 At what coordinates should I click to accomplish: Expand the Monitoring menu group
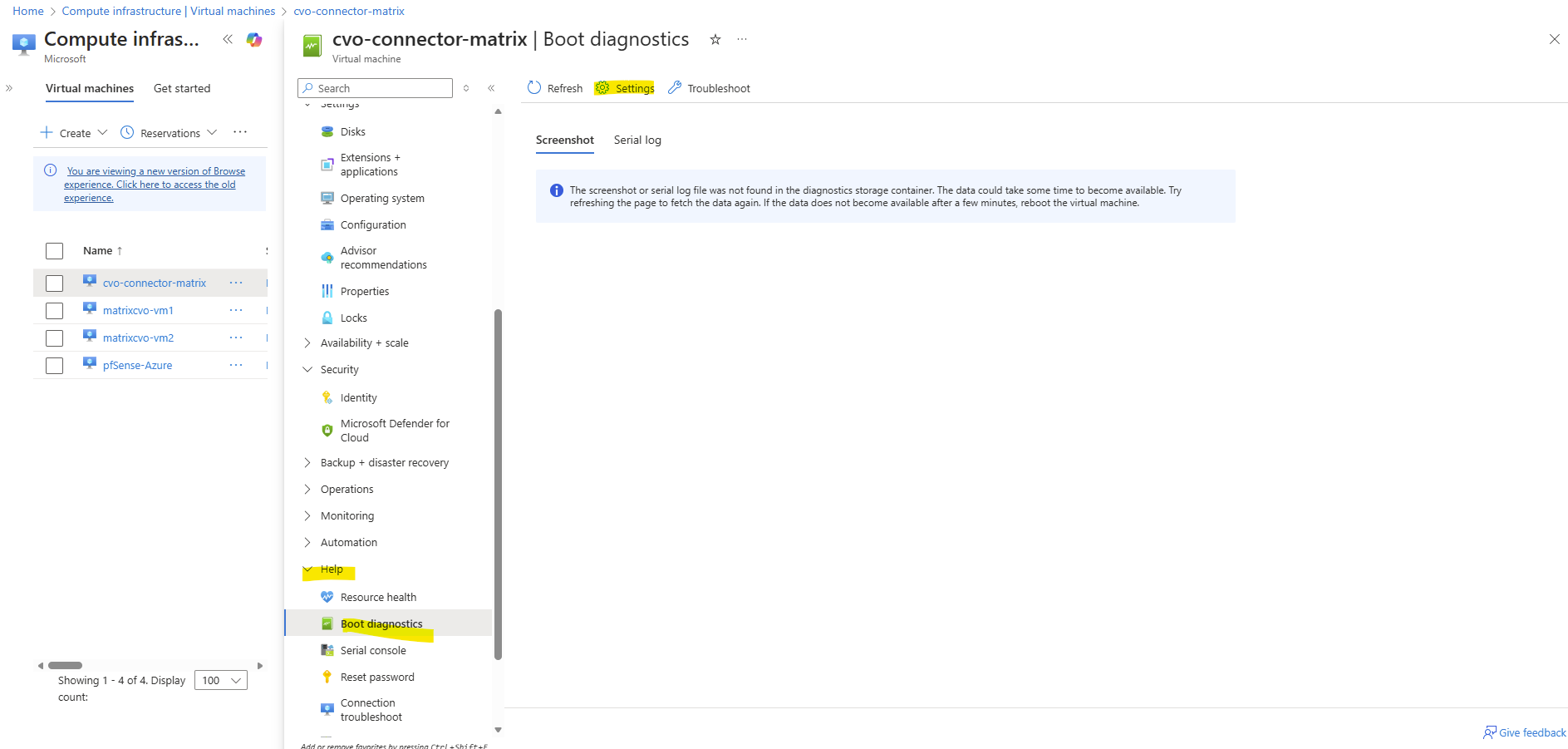[x=307, y=515]
